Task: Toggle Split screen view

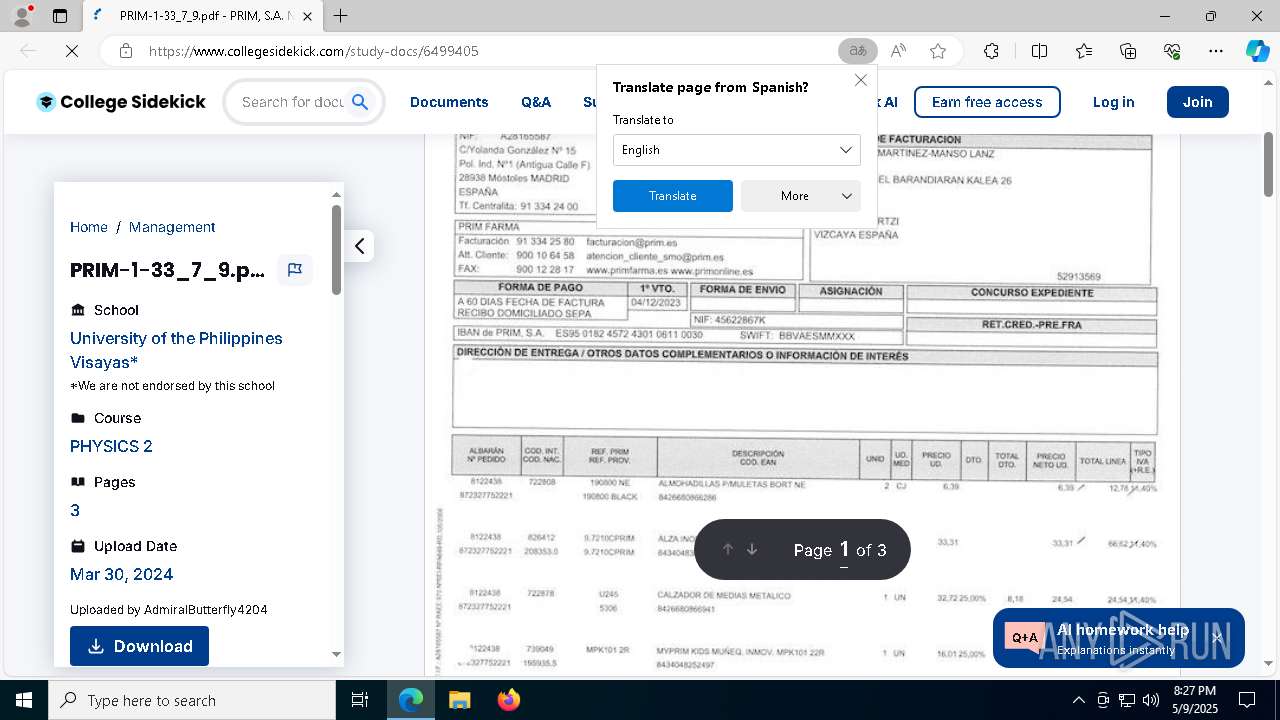Action: click(x=1039, y=51)
